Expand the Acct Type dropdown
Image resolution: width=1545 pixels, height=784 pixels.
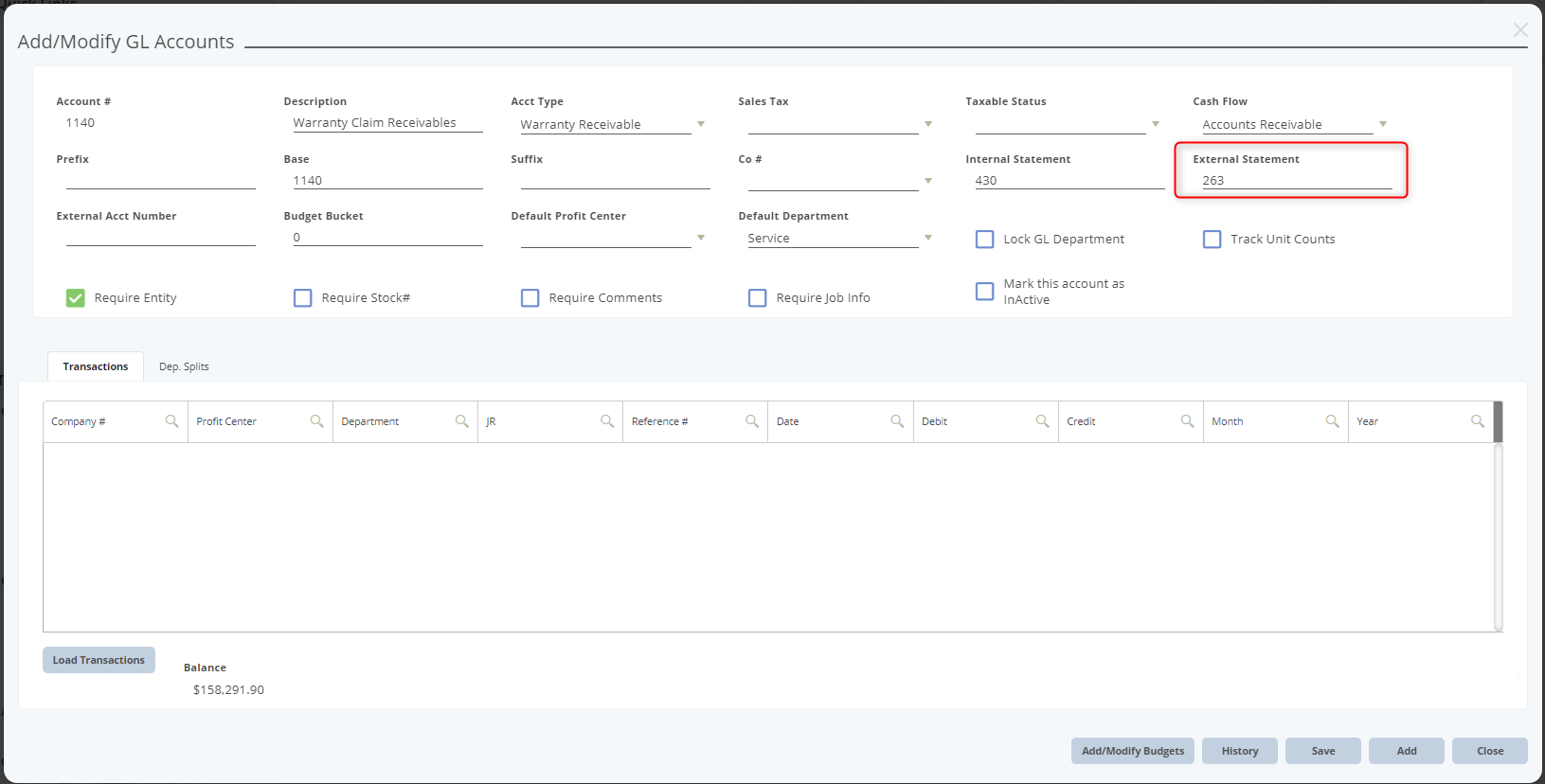[701, 124]
